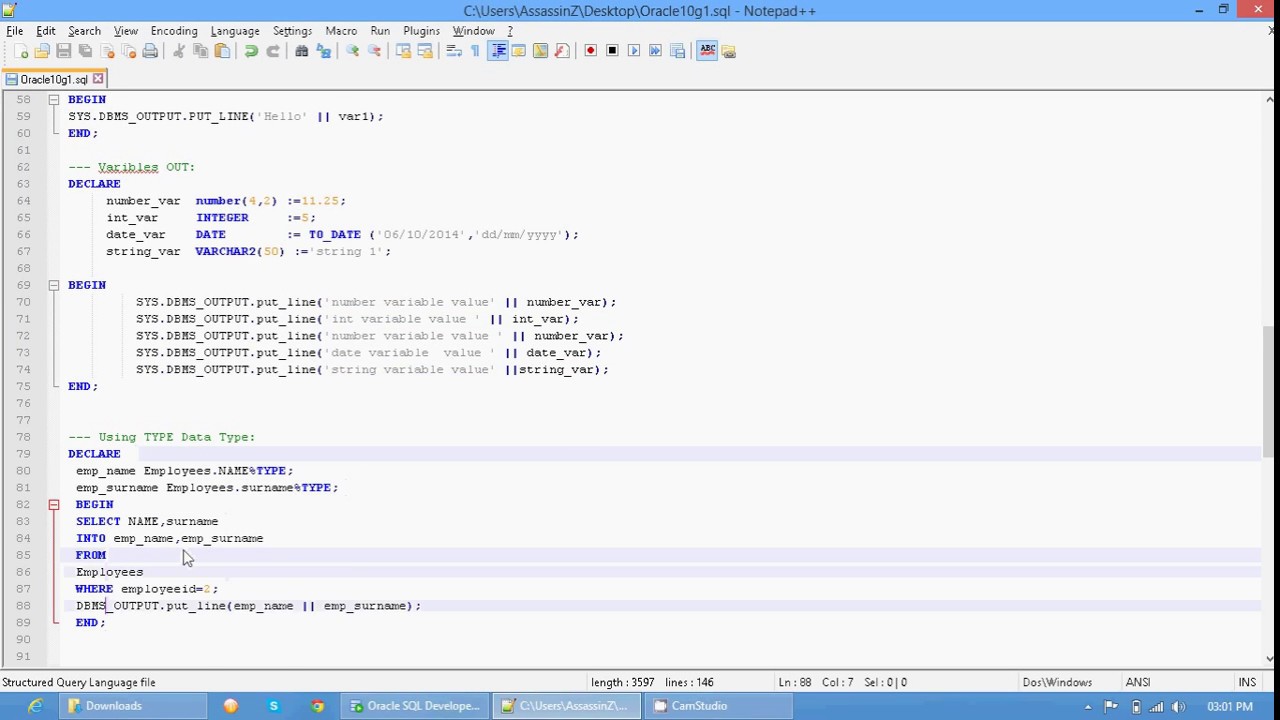The image size is (1280, 720).
Task: Collapse the BEGIN block at line 58
Action: 54,100
